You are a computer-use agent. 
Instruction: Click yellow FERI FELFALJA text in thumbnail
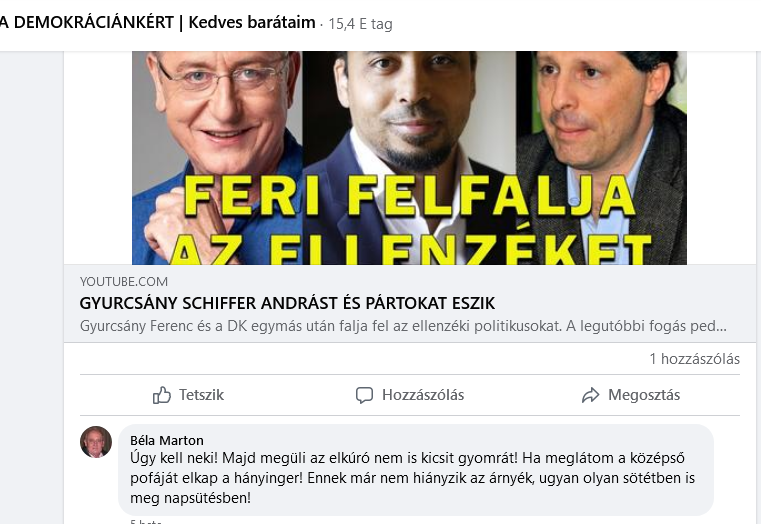tap(410, 196)
